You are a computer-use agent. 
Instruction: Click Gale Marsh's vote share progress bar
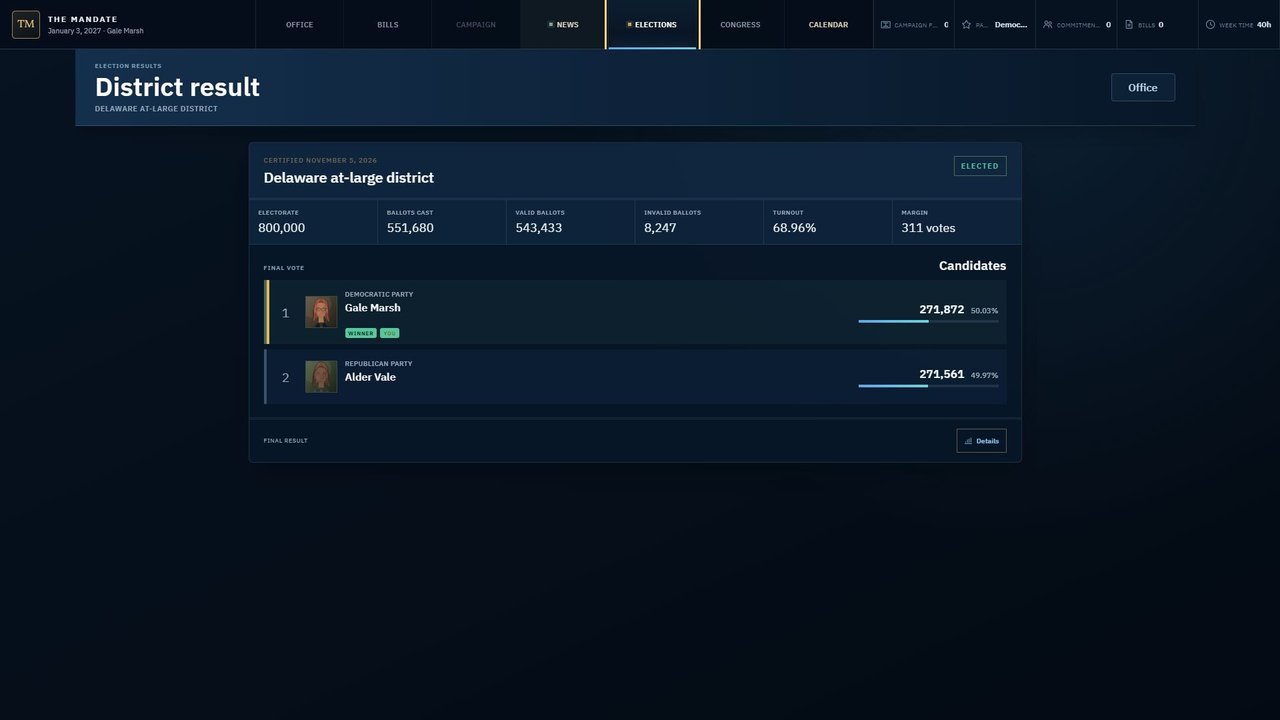click(x=928, y=321)
